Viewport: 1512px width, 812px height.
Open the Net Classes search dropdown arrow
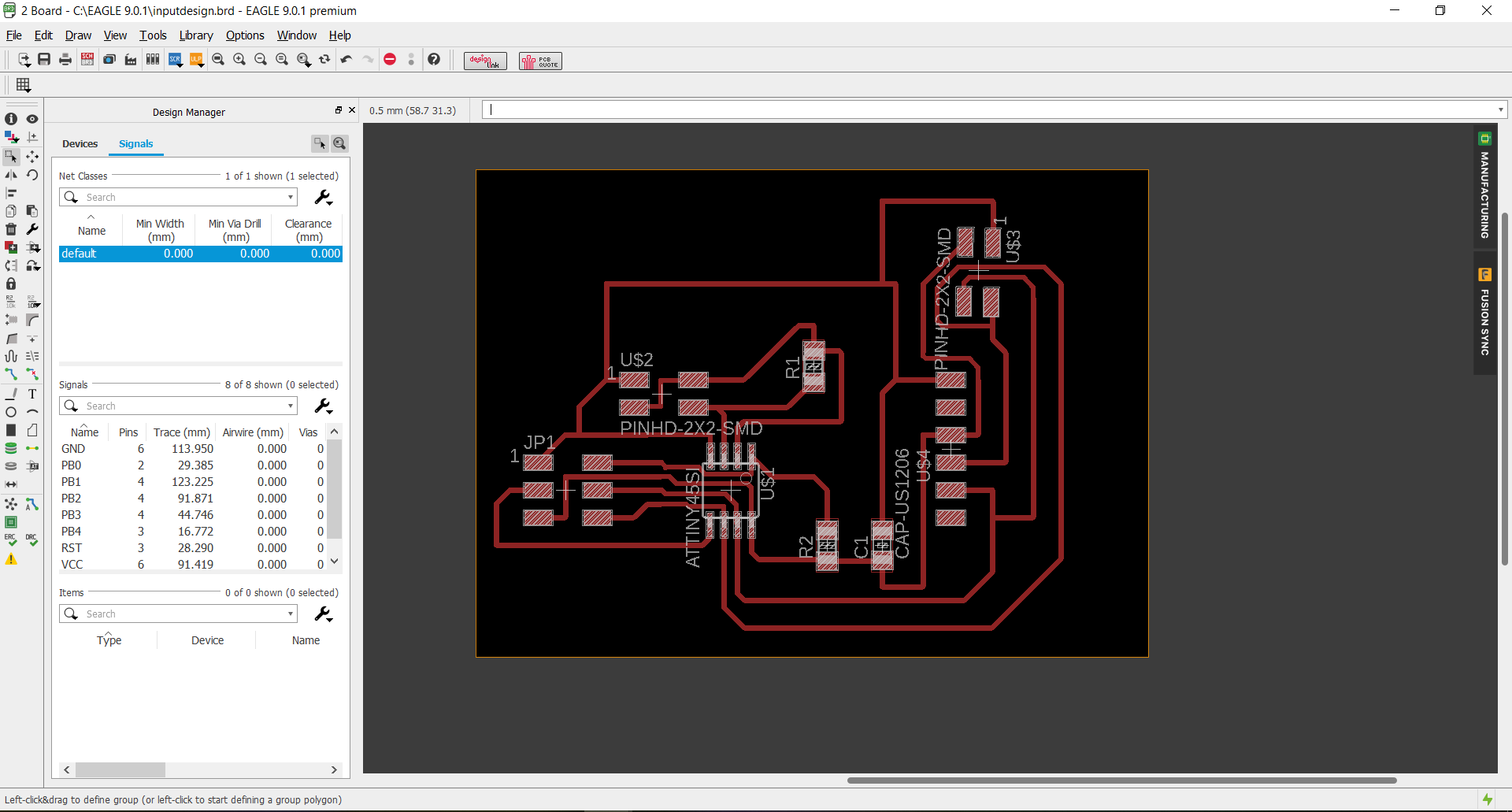[291, 197]
